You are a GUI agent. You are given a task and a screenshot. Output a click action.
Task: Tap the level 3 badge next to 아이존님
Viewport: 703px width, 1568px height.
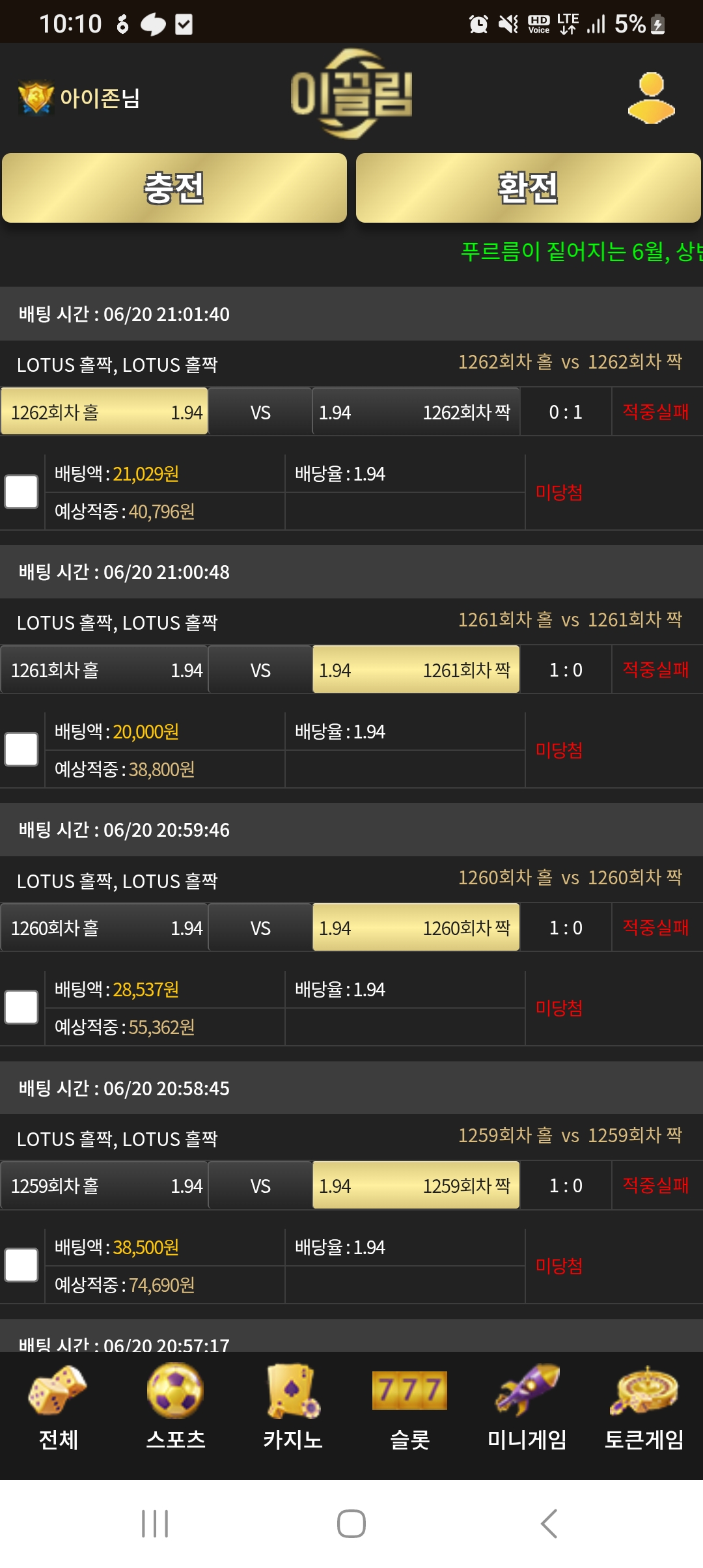pyautogui.click(x=36, y=97)
